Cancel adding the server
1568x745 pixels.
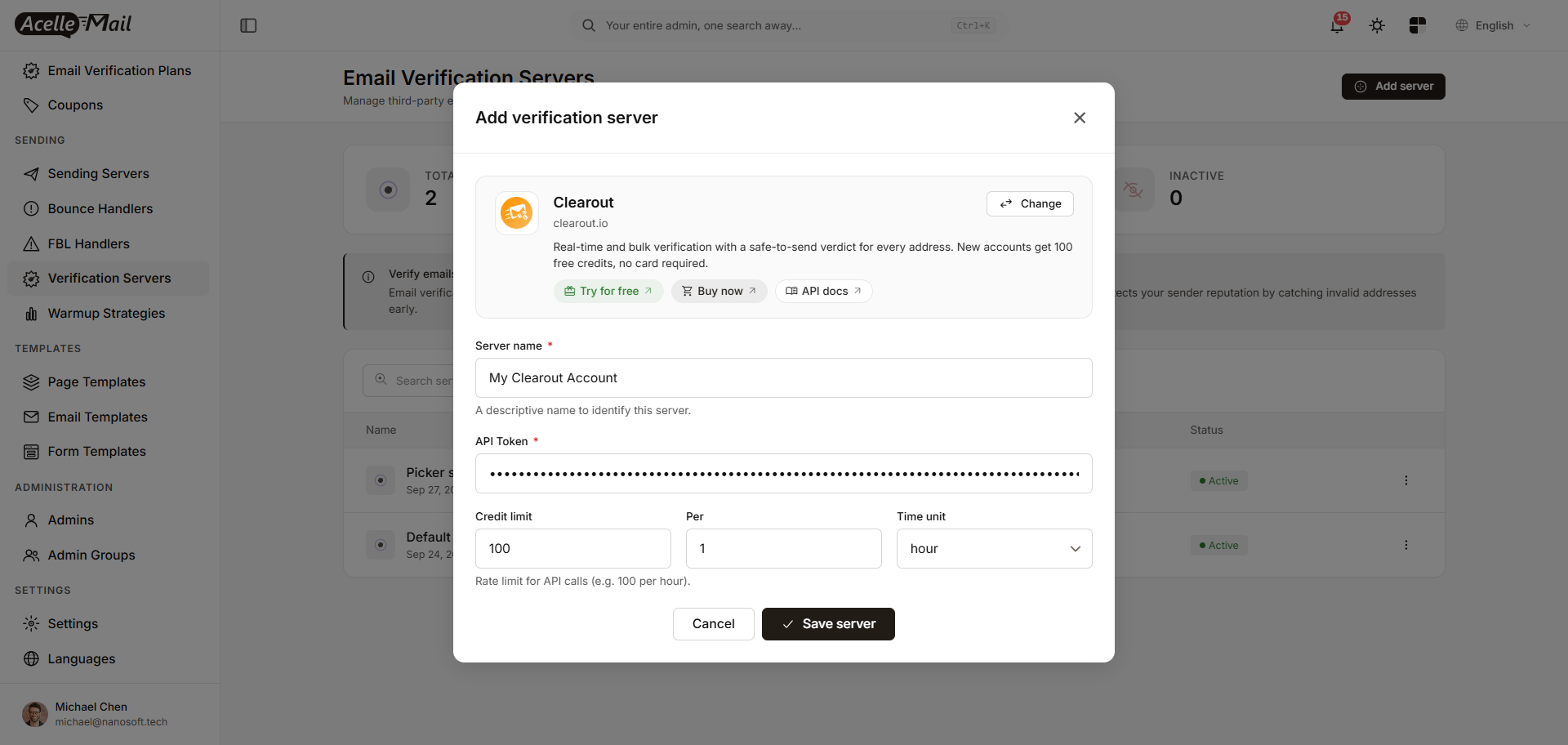(x=714, y=624)
